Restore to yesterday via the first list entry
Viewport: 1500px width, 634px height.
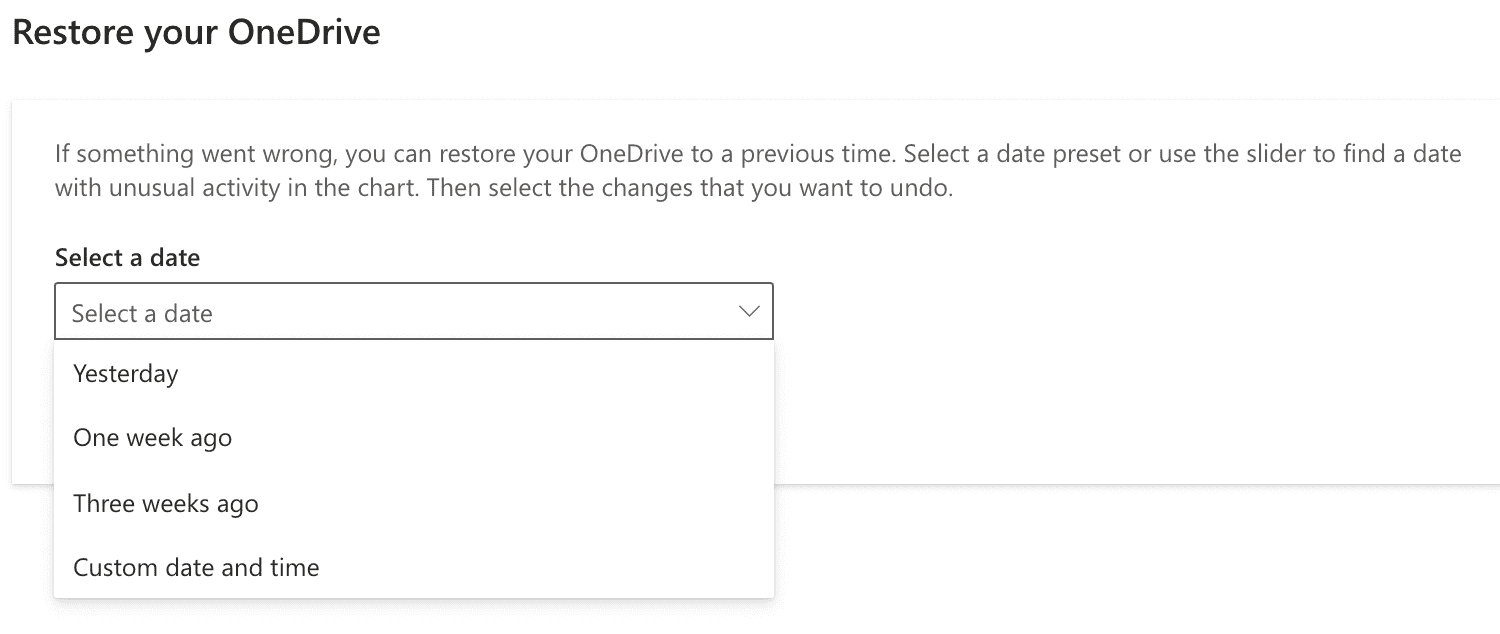tap(414, 374)
